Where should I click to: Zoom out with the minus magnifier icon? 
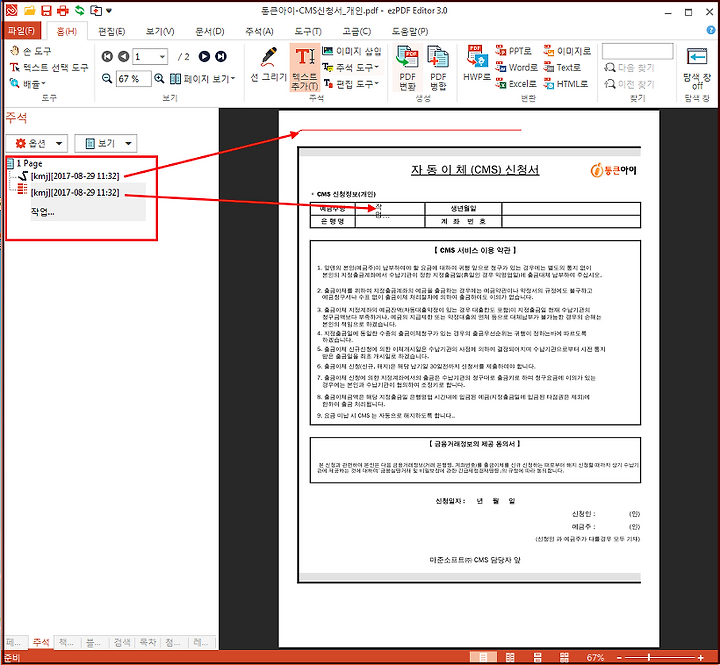coord(107,79)
